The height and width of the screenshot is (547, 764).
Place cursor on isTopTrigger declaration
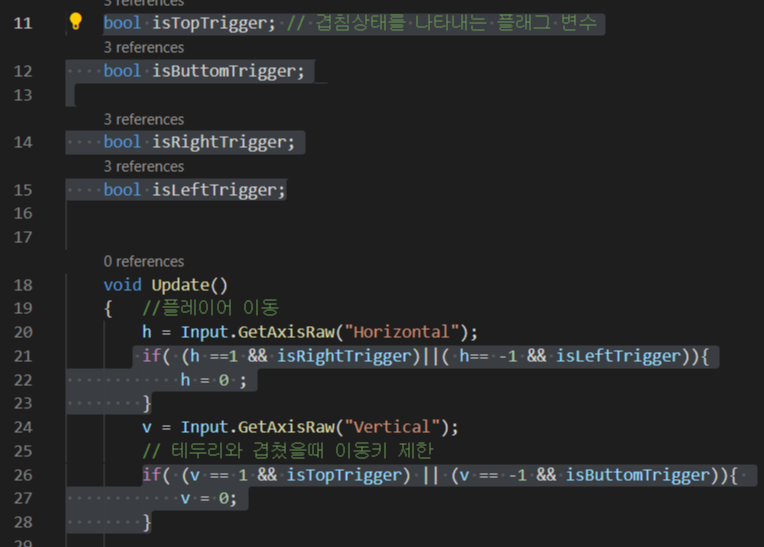(x=209, y=23)
